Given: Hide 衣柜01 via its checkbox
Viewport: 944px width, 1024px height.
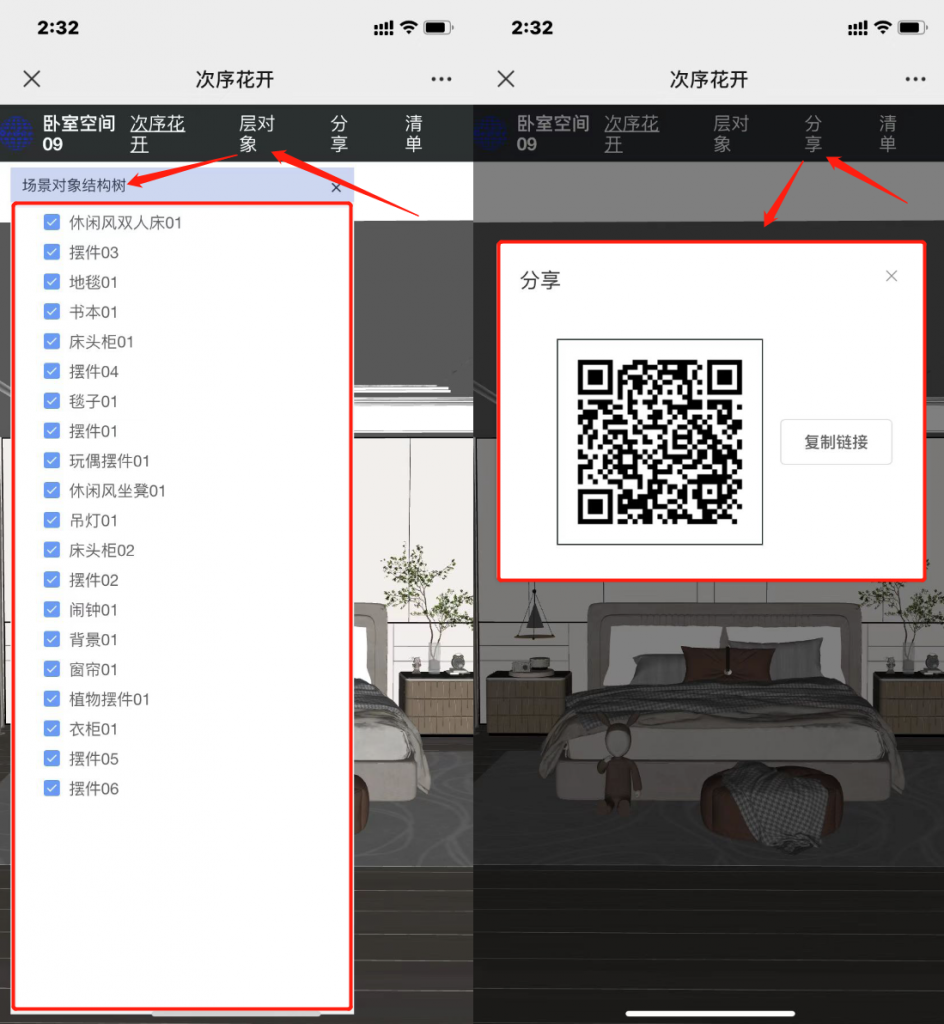Looking at the screenshot, I should [52, 729].
